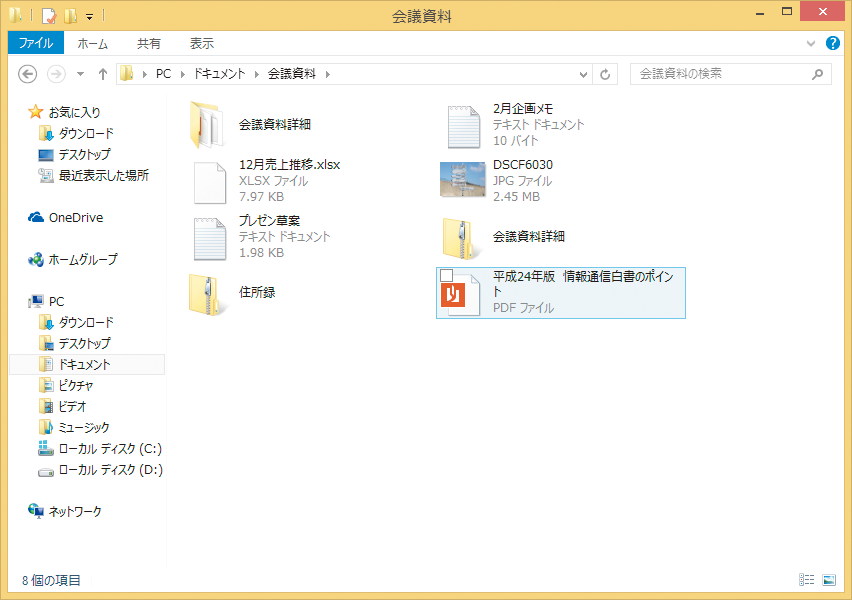Expand the arrow after ドキュメント in breadcrumb
The width and height of the screenshot is (852, 600).
tap(257, 74)
